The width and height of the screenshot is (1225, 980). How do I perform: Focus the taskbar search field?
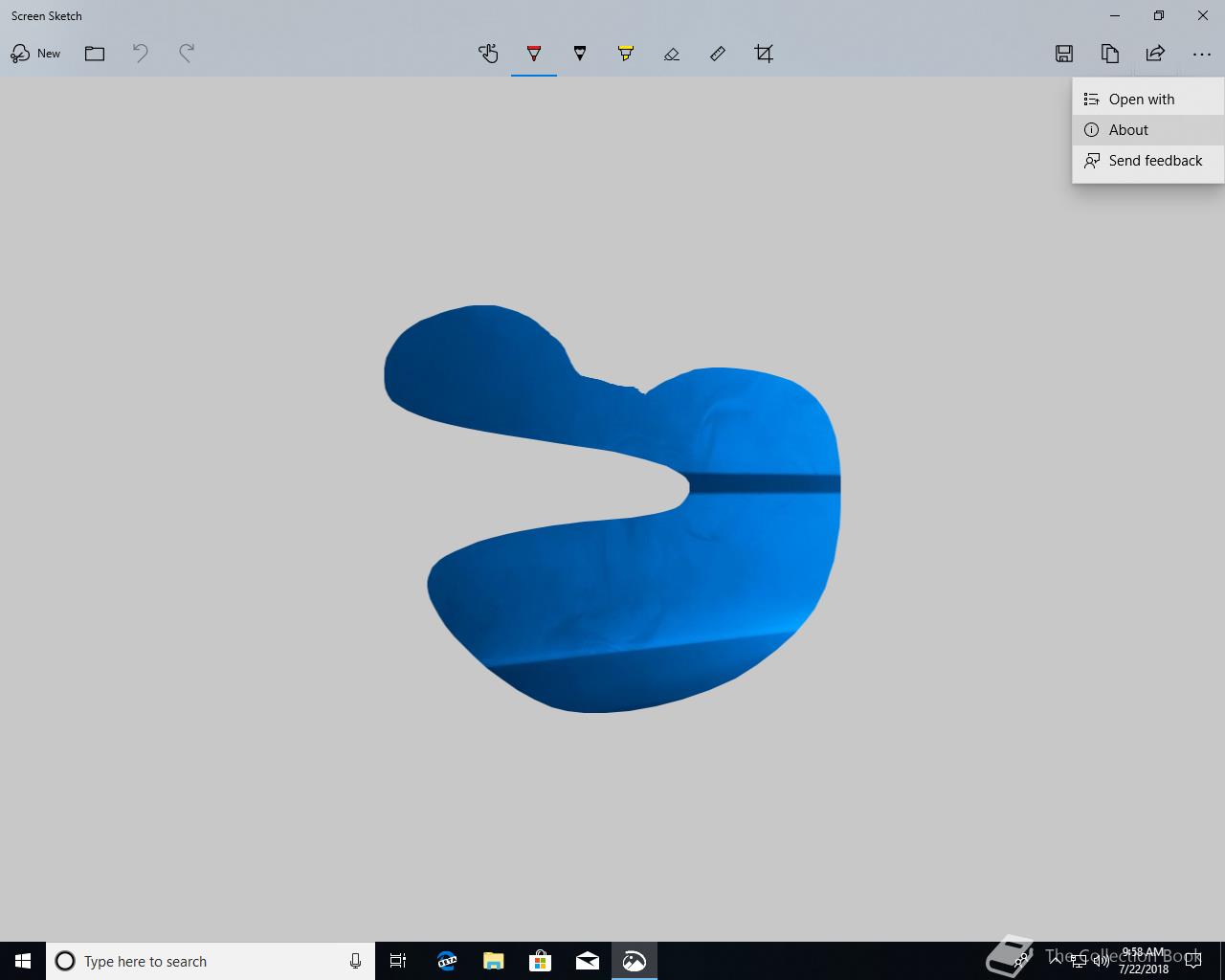coord(211,961)
